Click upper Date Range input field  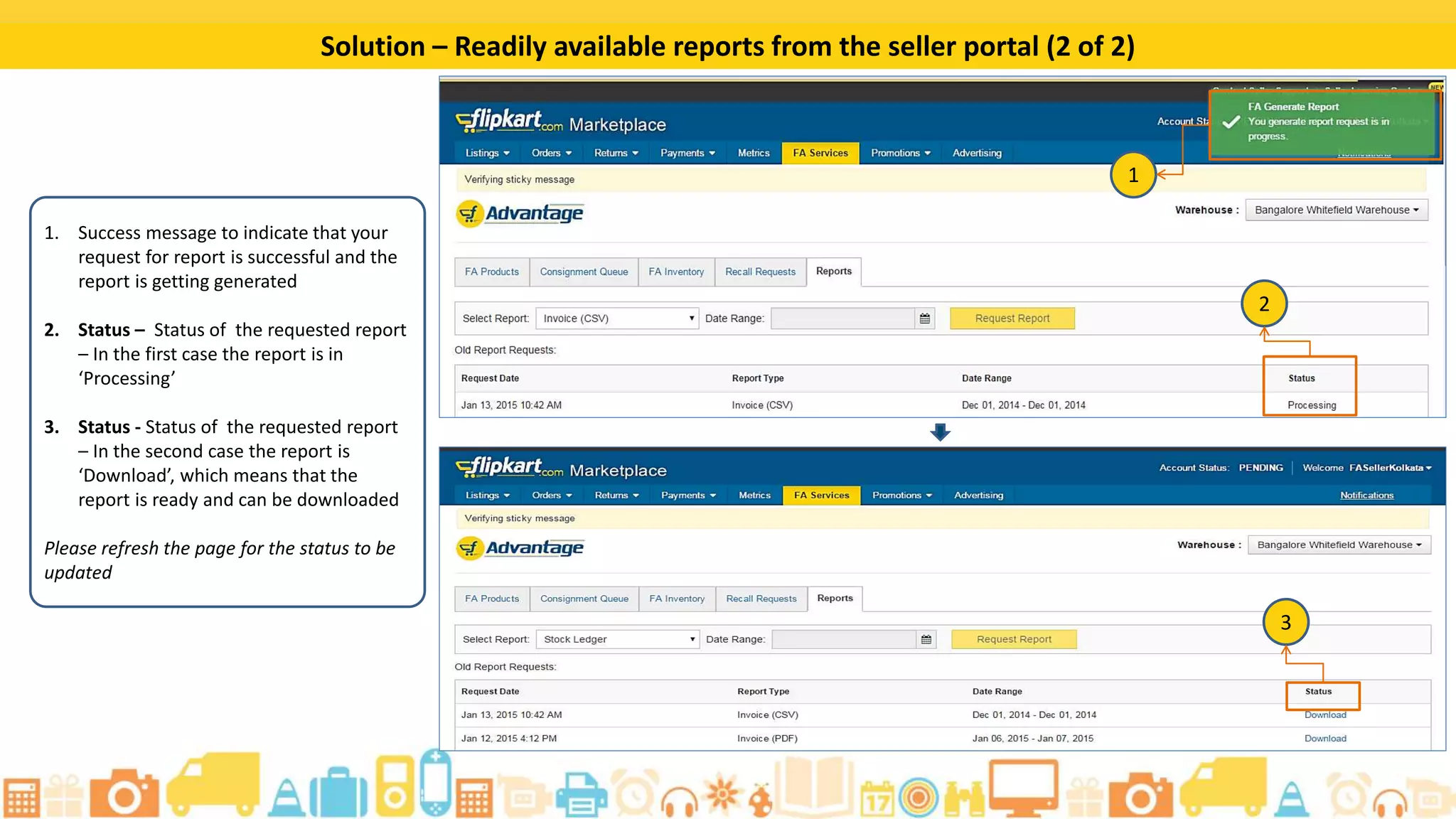pos(842,318)
